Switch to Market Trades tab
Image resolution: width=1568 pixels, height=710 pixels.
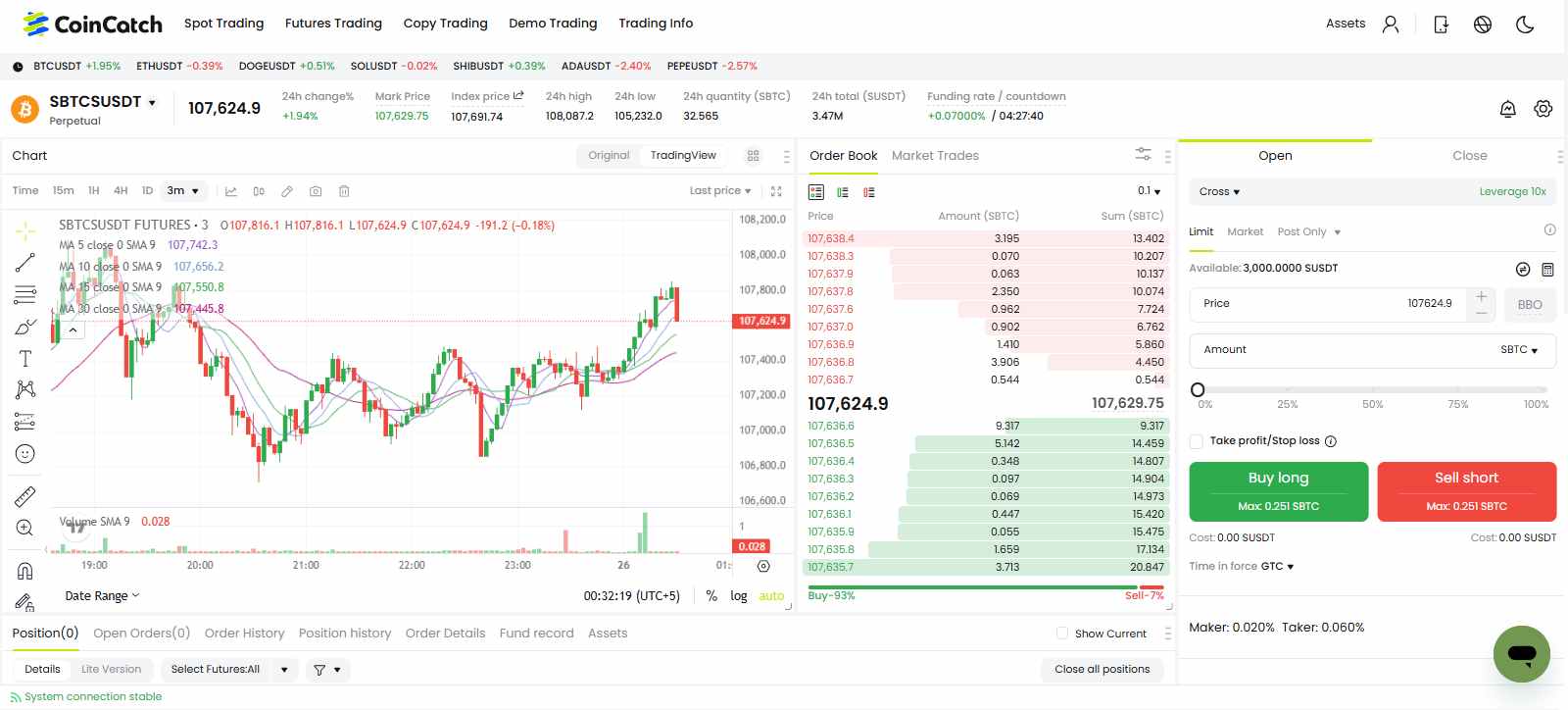[x=935, y=156]
